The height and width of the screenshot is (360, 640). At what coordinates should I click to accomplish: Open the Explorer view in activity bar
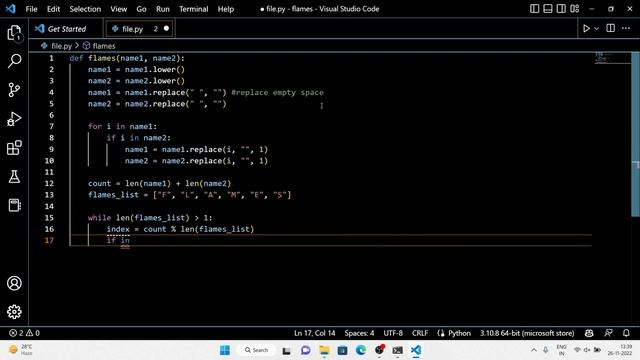pyautogui.click(x=14, y=33)
